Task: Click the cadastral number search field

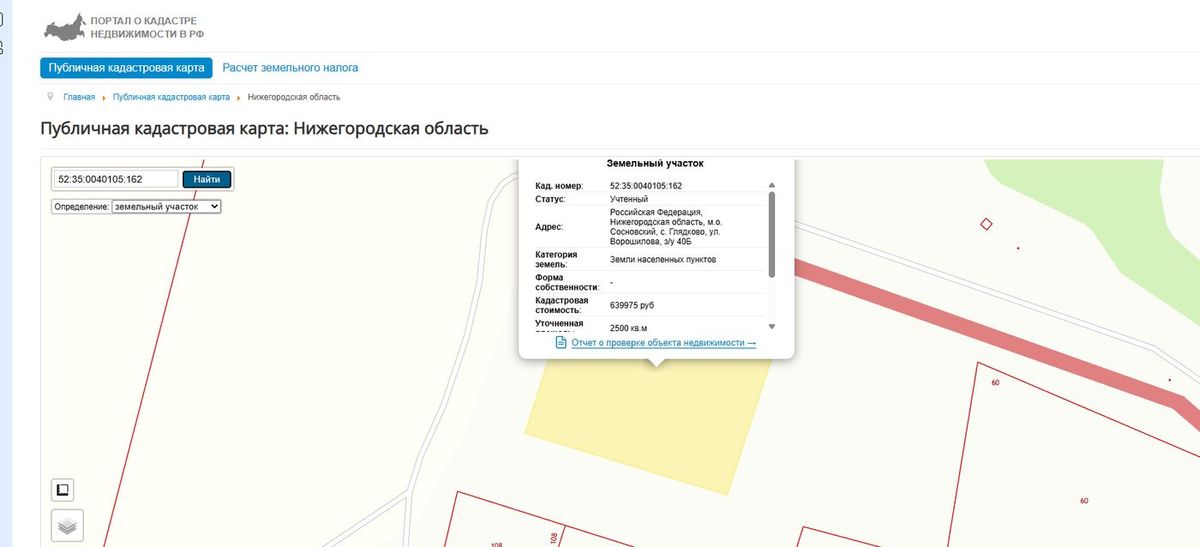Action: 116,179
